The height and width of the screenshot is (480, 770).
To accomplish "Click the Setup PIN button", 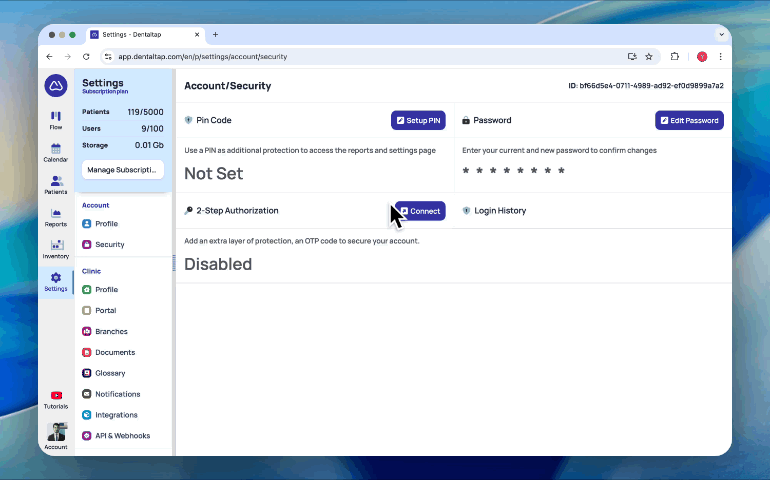I will [x=418, y=120].
